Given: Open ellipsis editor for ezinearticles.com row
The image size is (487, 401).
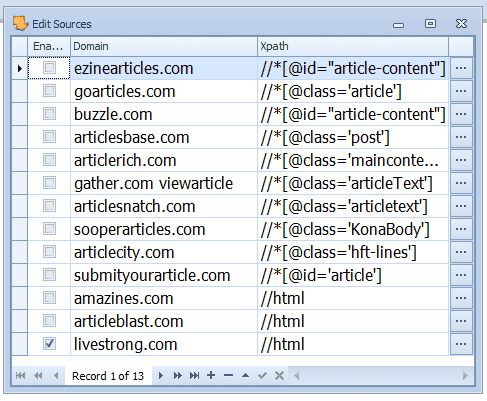Looking at the screenshot, I should pos(461,68).
